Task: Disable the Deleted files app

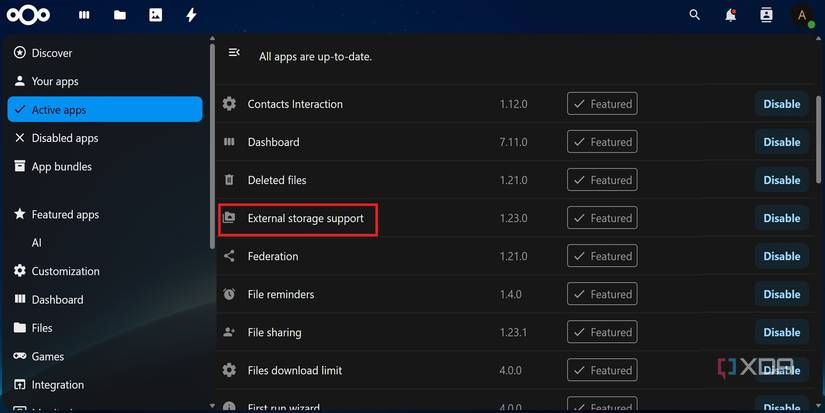Action: pyautogui.click(x=782, y=180)
